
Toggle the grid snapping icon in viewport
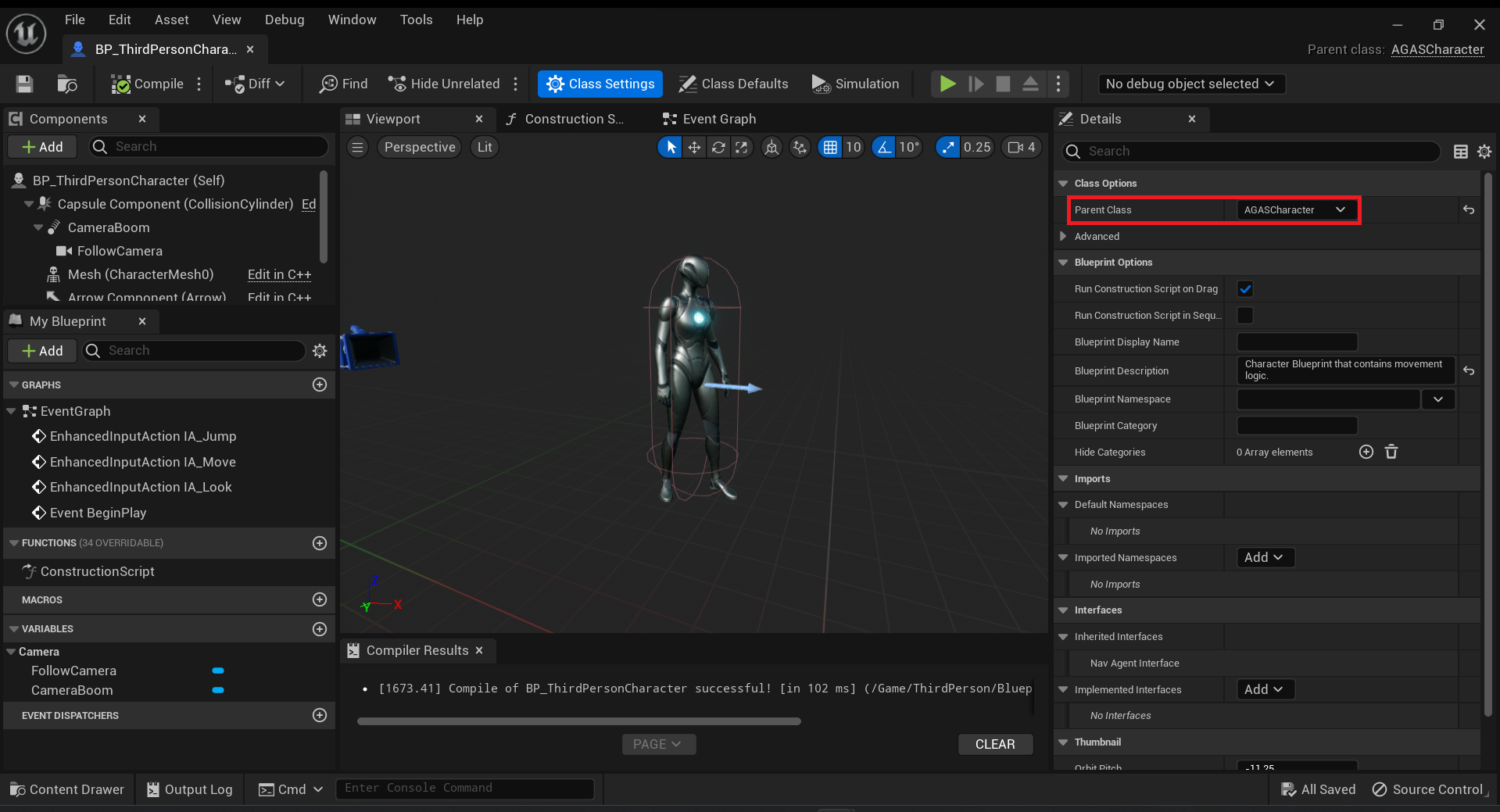[830, 147]
